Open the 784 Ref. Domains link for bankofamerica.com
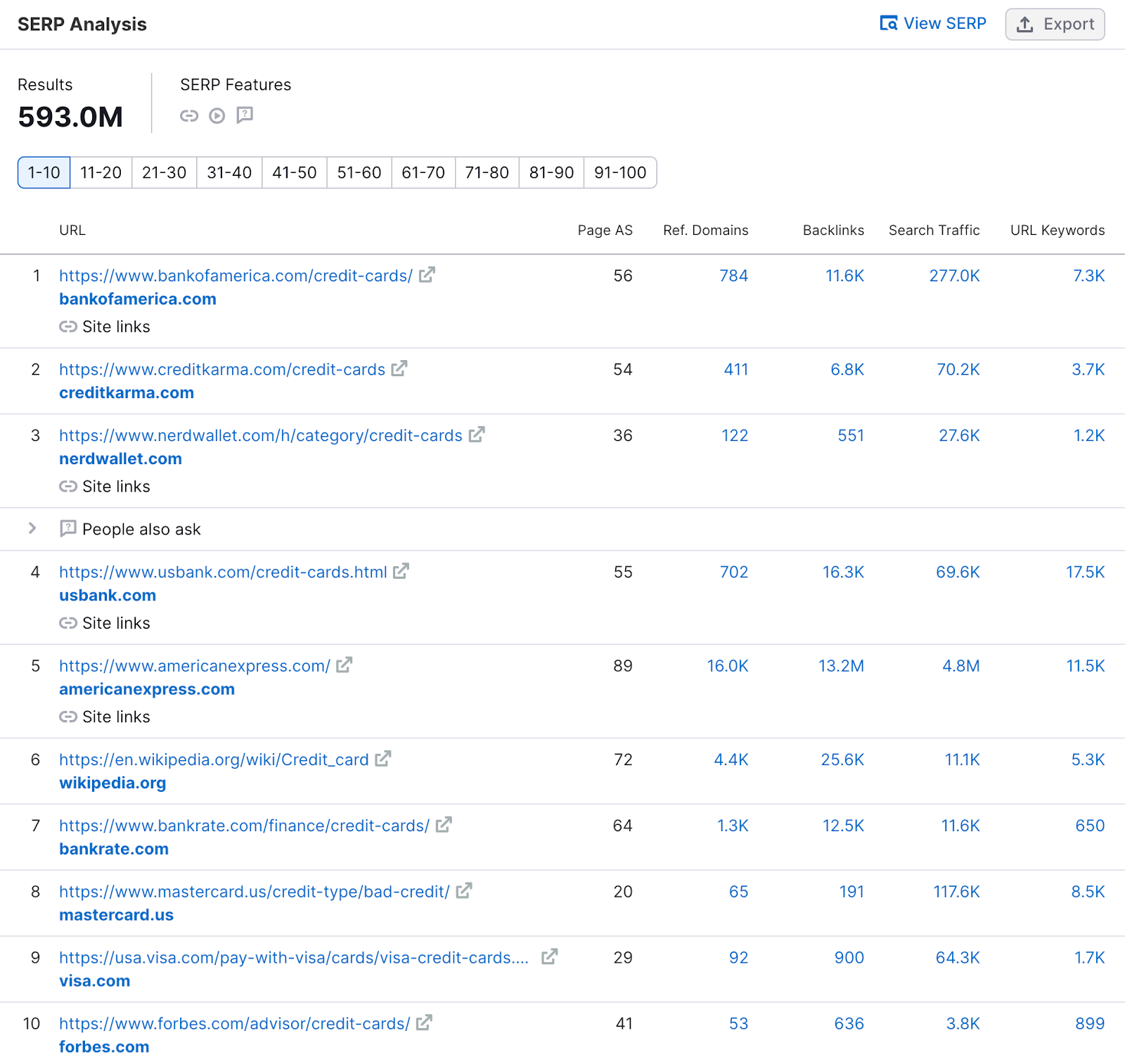The height and width of the screenshot is (1064, 1125). pos(733,276)
